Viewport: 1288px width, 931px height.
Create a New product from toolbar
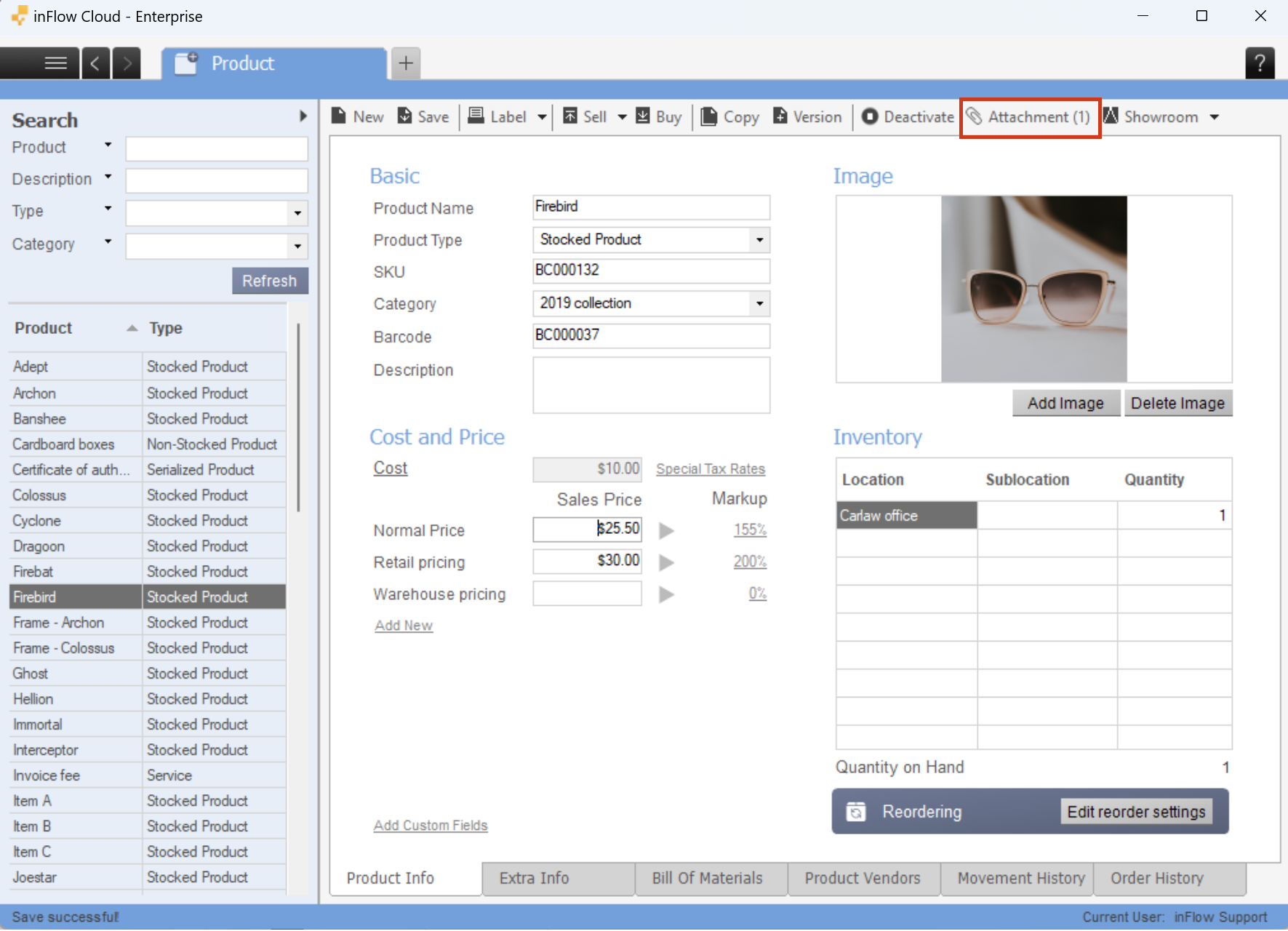tap(358, 117)
